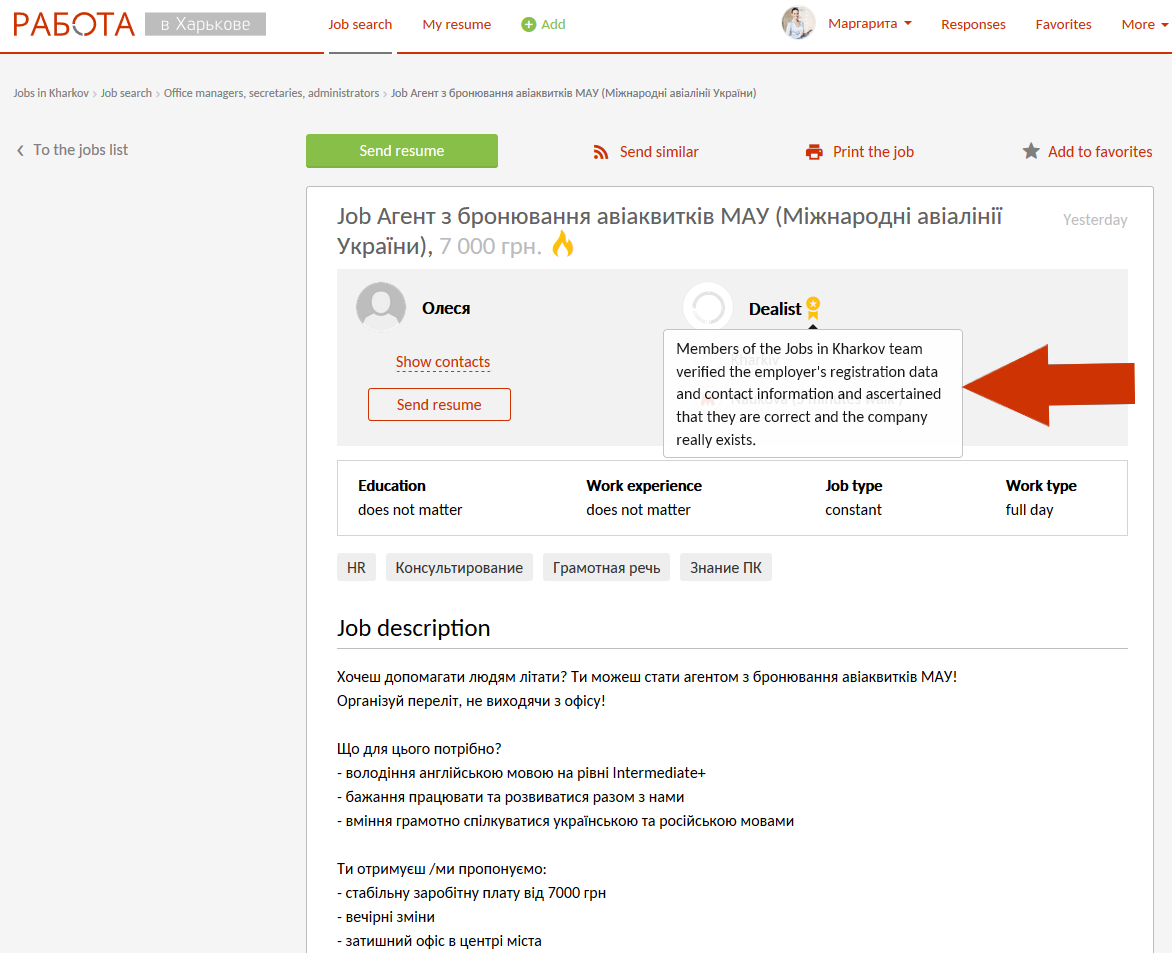Go back to the jobs list

72,150
